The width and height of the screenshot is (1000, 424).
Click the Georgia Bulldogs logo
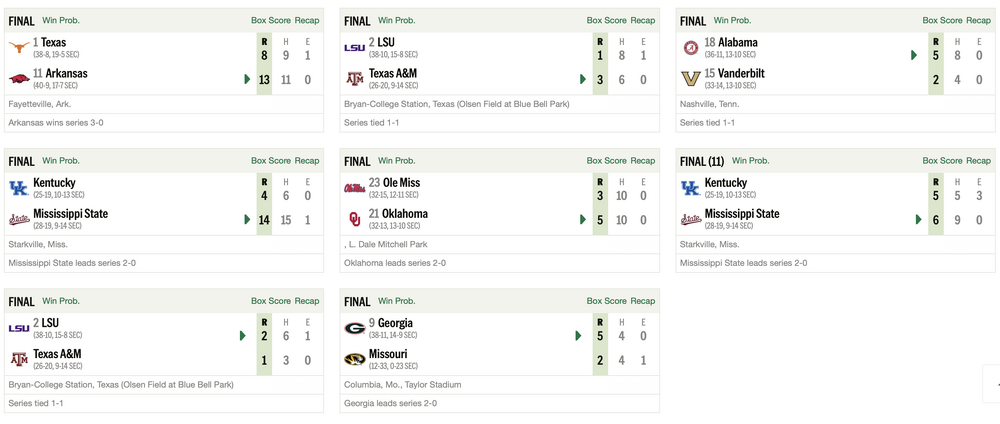pos(355,328)
